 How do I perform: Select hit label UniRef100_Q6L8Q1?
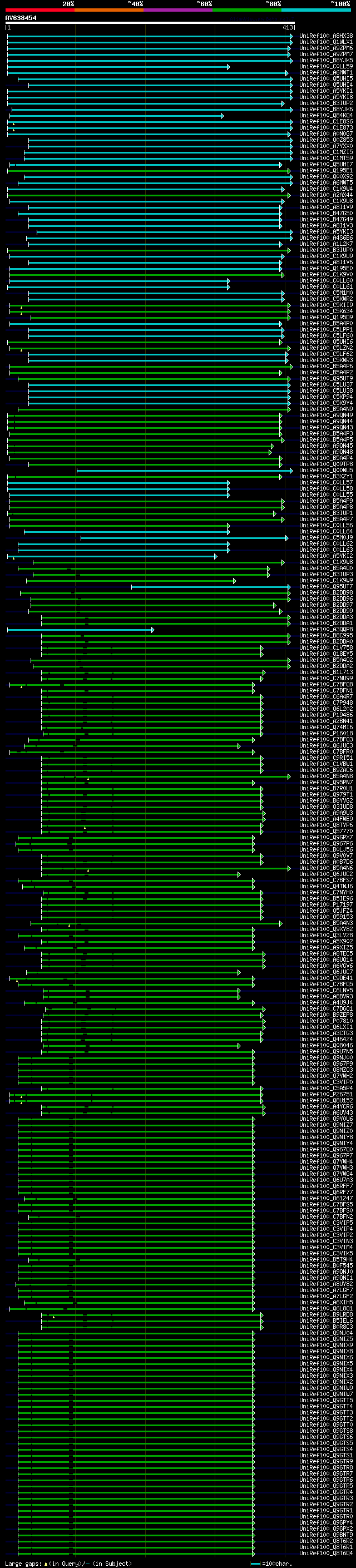(326, 1308)
